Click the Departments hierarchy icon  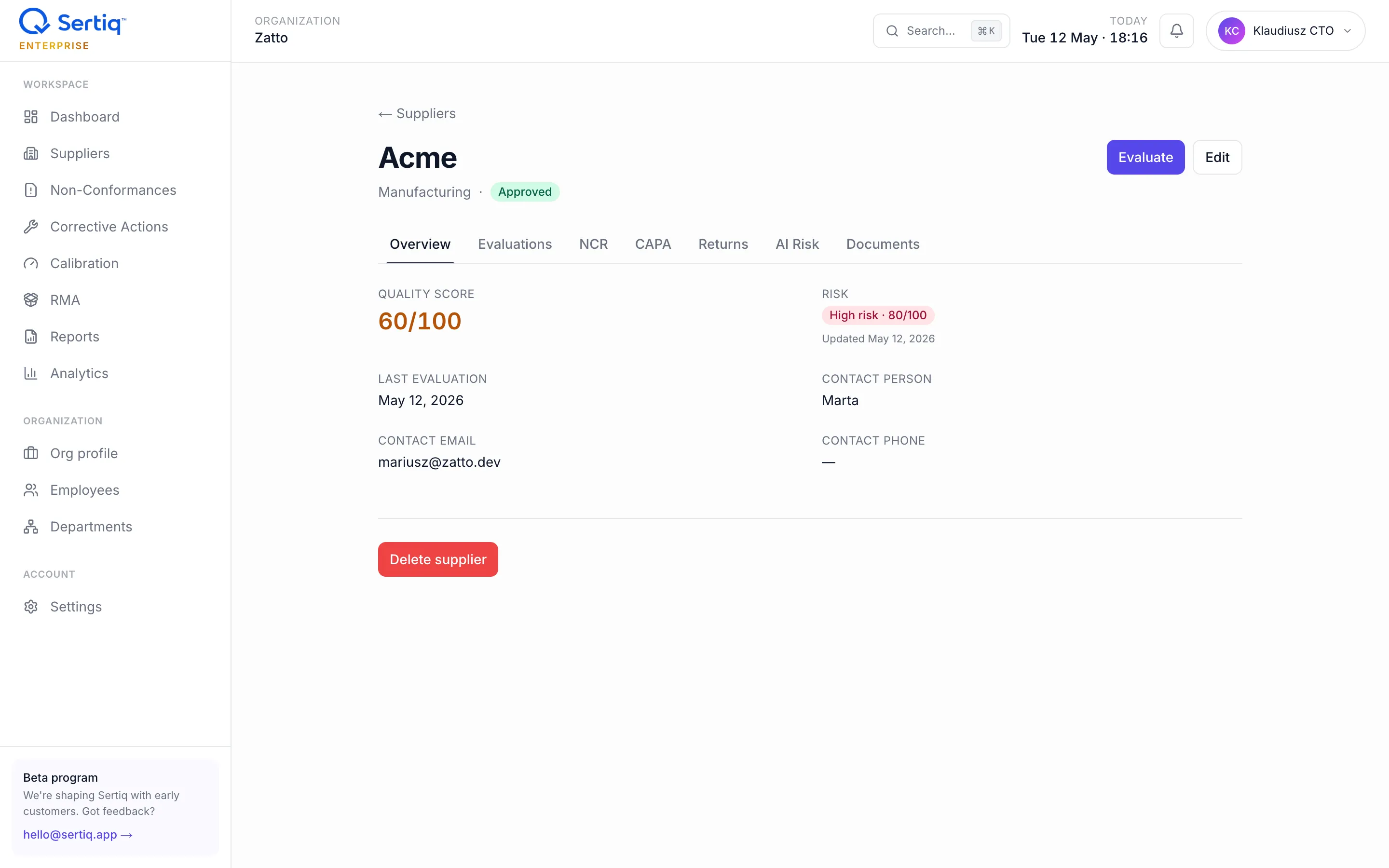(31, 527)
